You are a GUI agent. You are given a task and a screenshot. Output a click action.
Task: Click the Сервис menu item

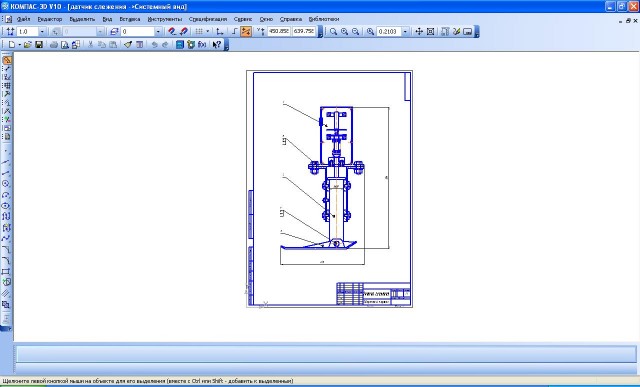(x=243, y=19)
